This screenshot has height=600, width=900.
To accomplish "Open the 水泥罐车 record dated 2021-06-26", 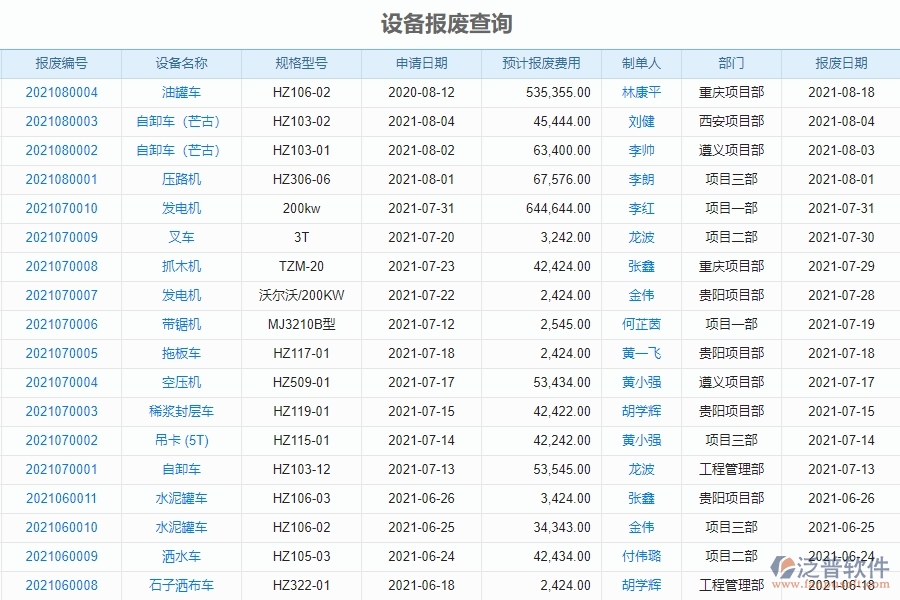I will (x=178, y=498).
